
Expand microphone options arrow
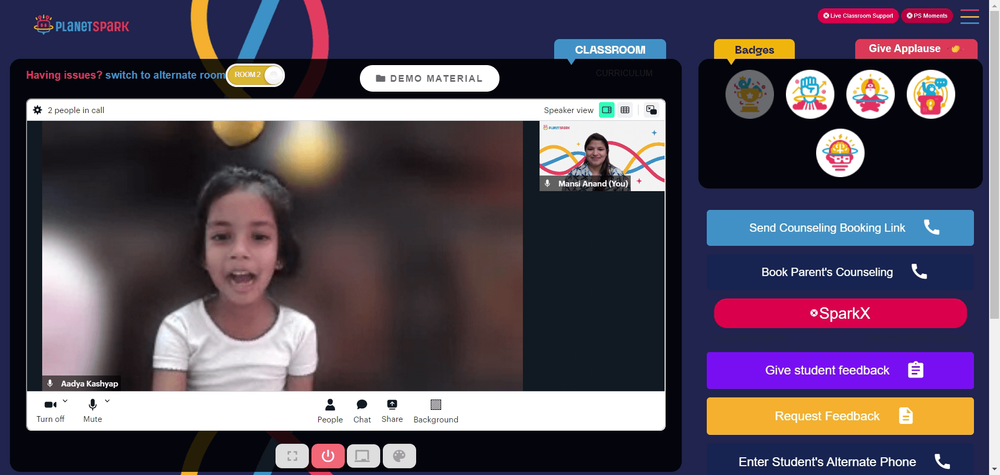click(x=107, y=401)
